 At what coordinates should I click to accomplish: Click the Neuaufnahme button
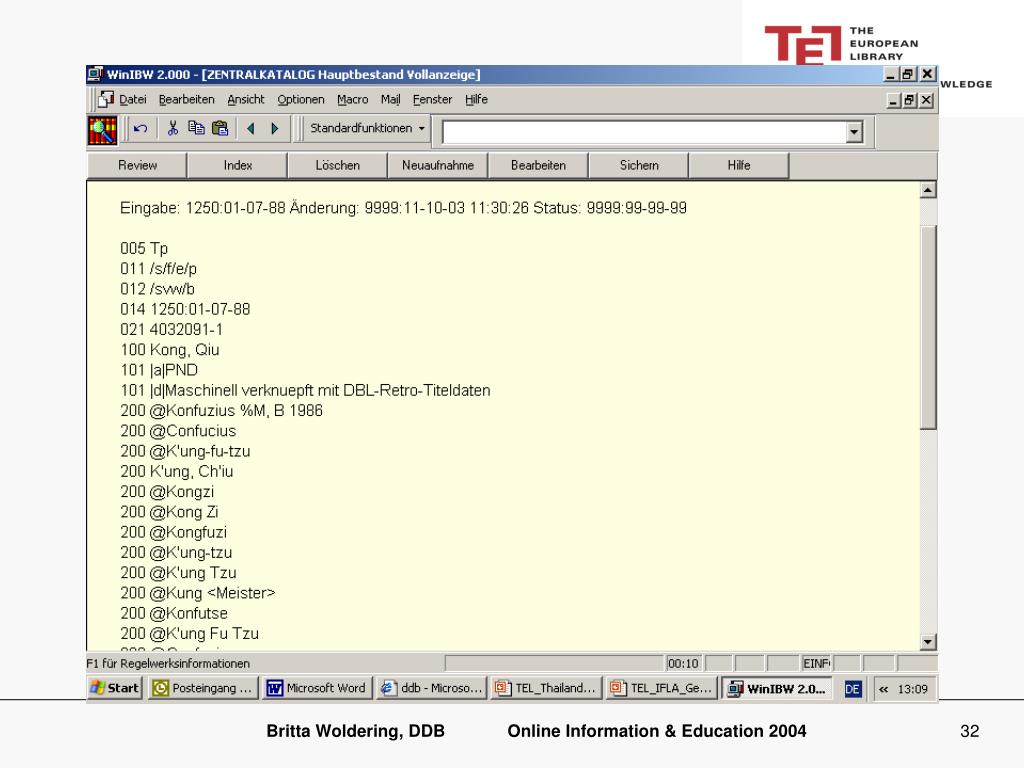pos(438,165)
